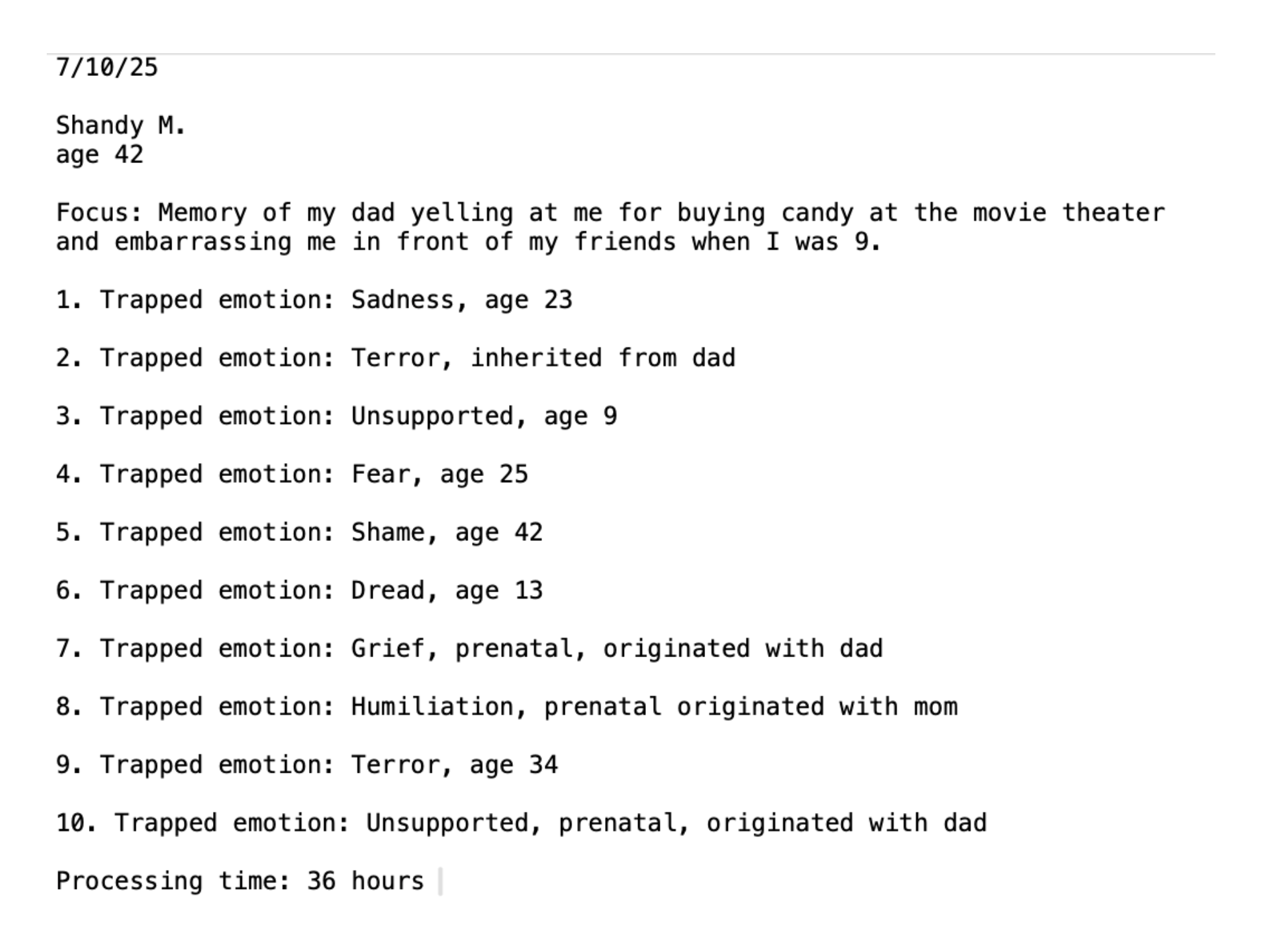The height and width of the screenshot is (952, 1279).
Task: Click the word friends in the Focus paragraph
Action: (625, 242)
